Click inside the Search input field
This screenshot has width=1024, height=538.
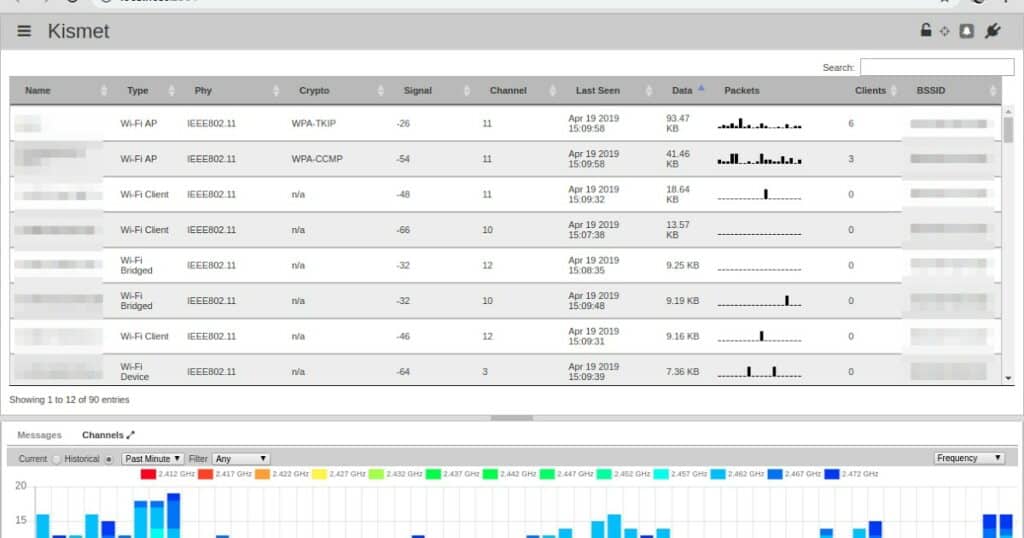click(x=937, y=67)
